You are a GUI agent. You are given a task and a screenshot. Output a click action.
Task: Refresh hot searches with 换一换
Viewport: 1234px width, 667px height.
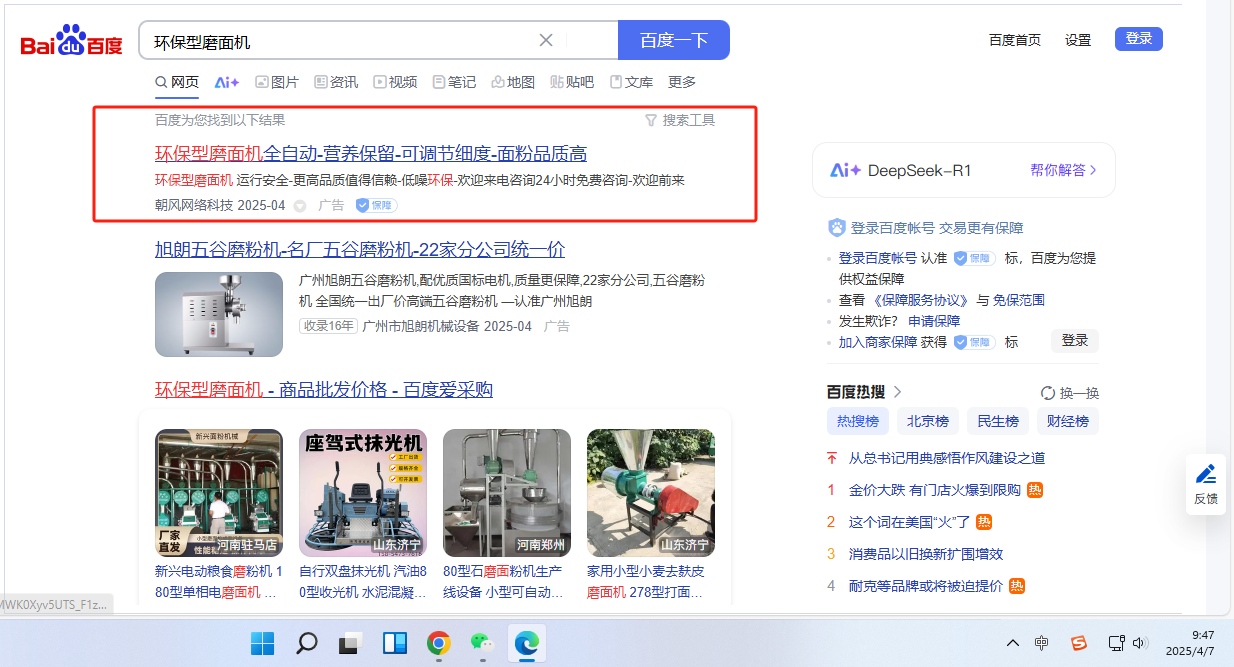point(1070,393)
